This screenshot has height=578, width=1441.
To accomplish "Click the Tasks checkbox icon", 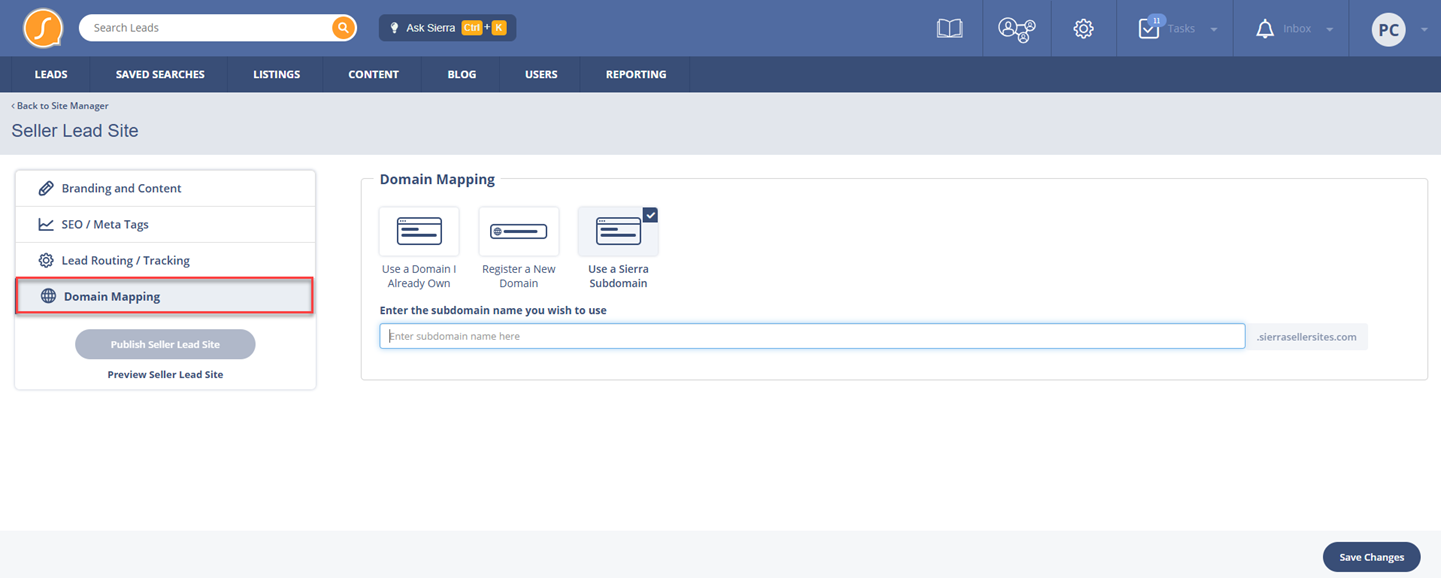I will 1148,29.
